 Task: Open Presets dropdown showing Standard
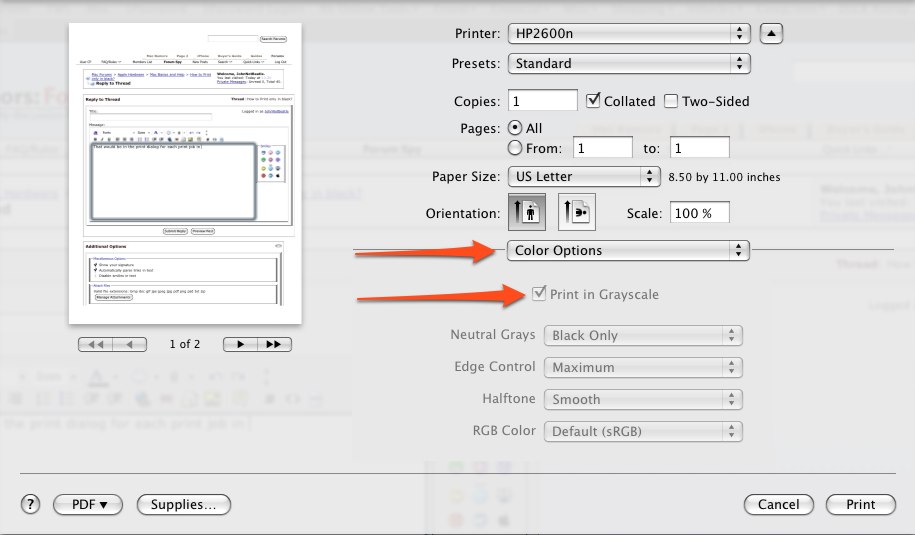coord(629,63)
